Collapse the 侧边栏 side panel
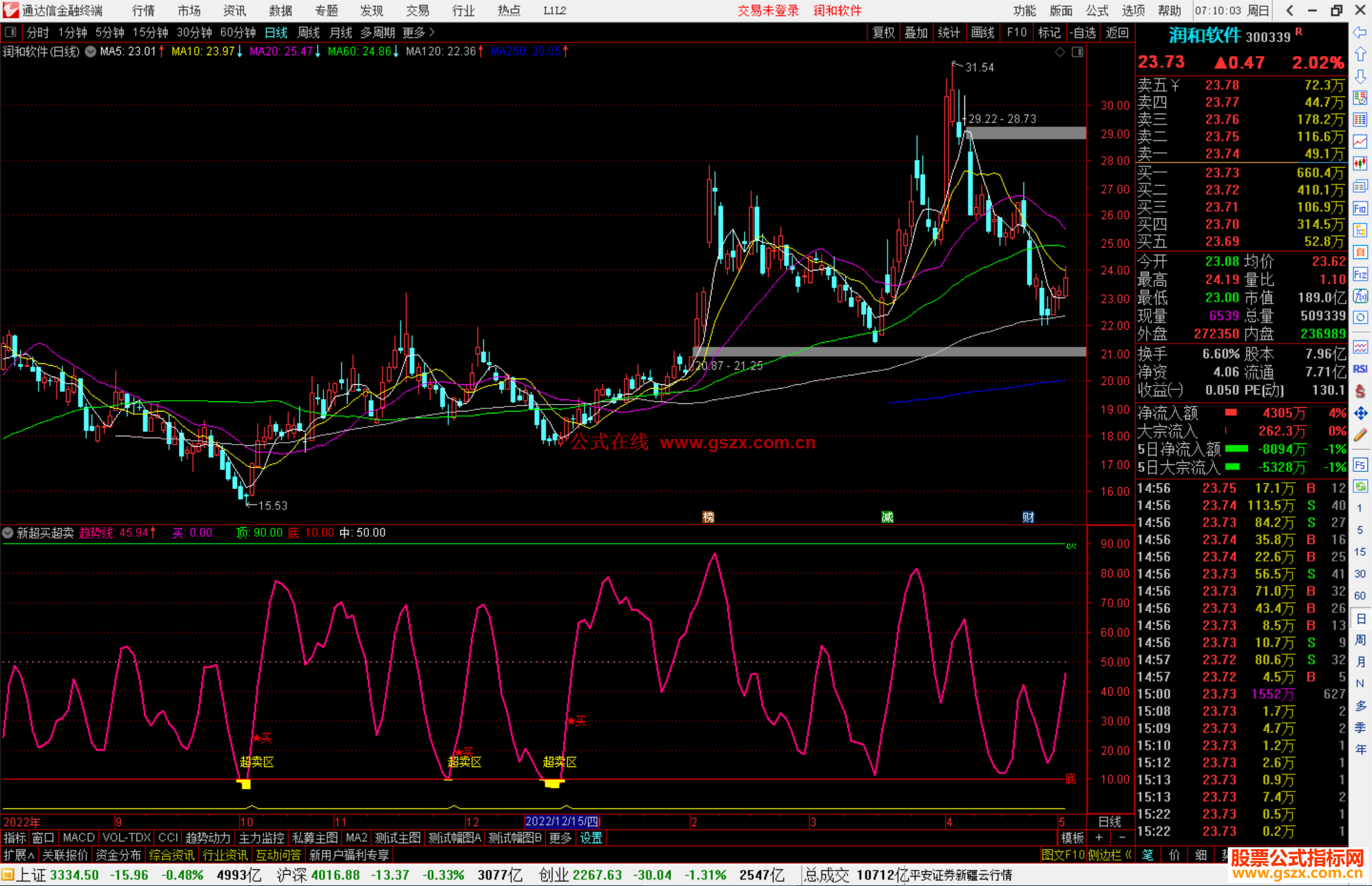The width and height of the screenshot is (1372, 886). tap(1110, 855)
